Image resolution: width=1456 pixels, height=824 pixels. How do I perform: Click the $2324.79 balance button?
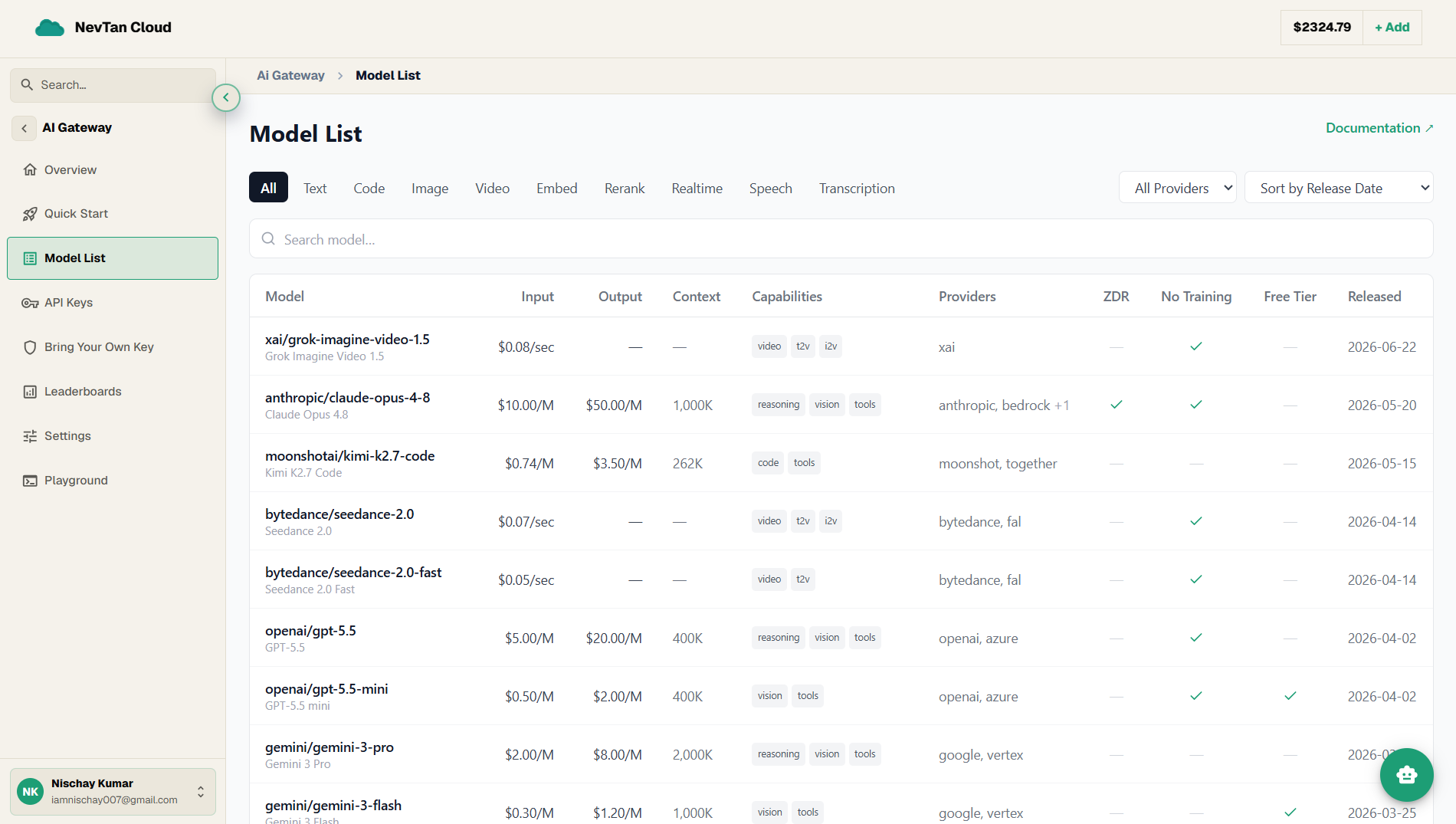[1322, 28]
